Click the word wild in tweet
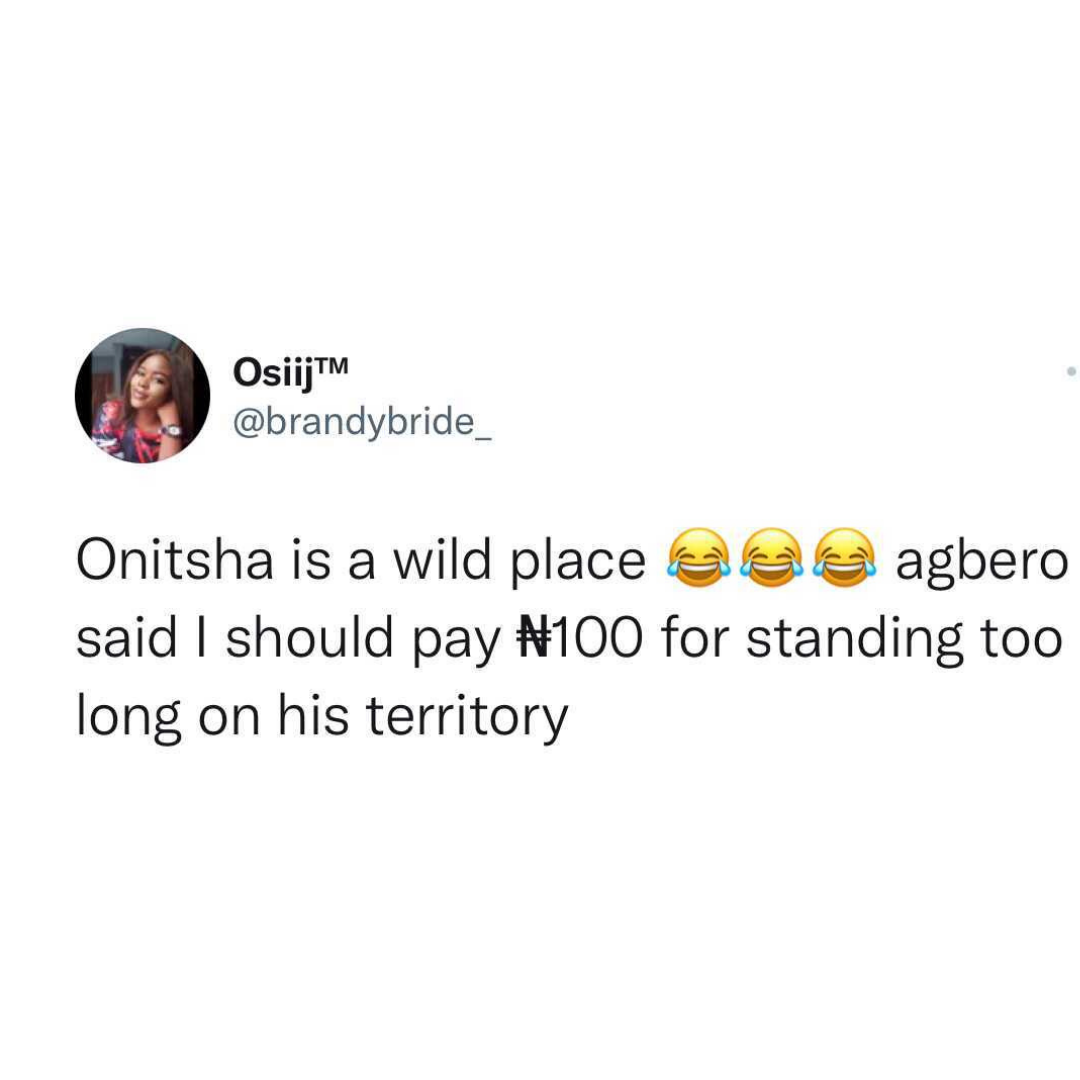The height and width of the screenshot is (1080, 1080). point(442,559)
